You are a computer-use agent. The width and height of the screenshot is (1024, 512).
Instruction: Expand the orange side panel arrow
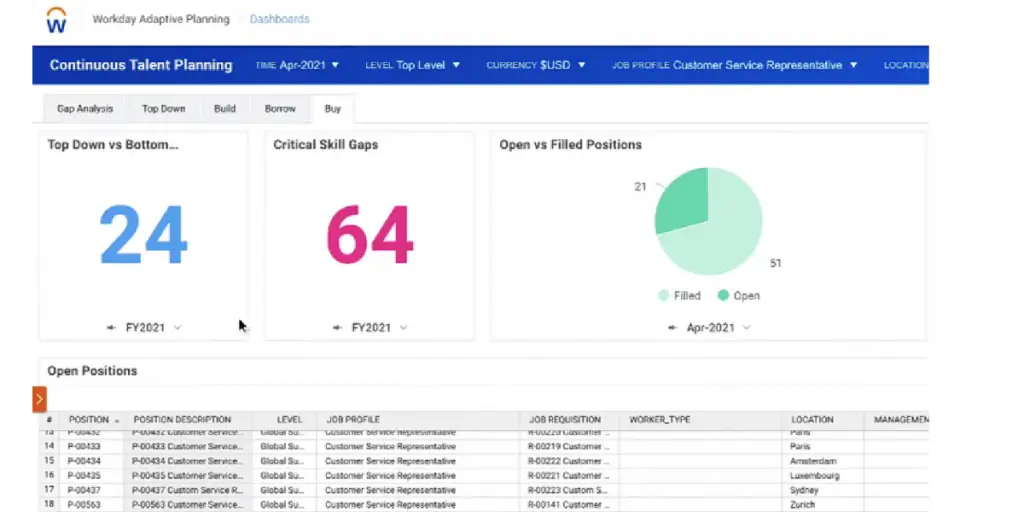point(39,399)
